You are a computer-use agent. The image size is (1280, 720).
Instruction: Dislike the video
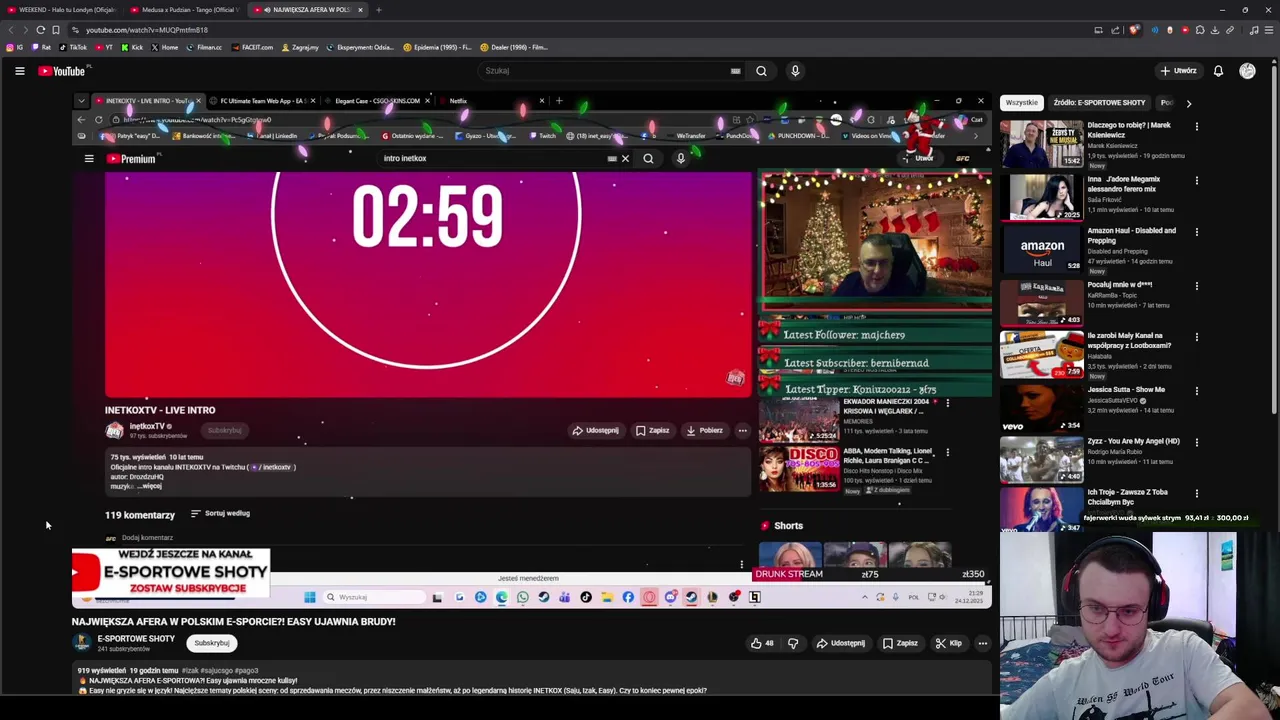pyautogui.click(x=793, y=643)
